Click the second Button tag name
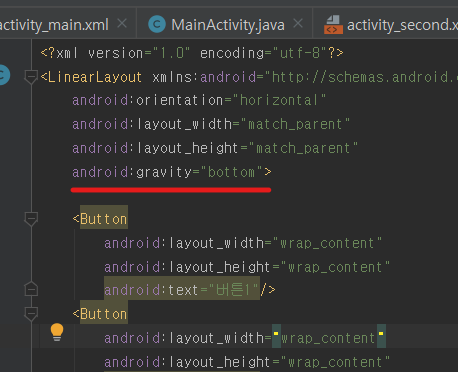 (x=103, y=314)
